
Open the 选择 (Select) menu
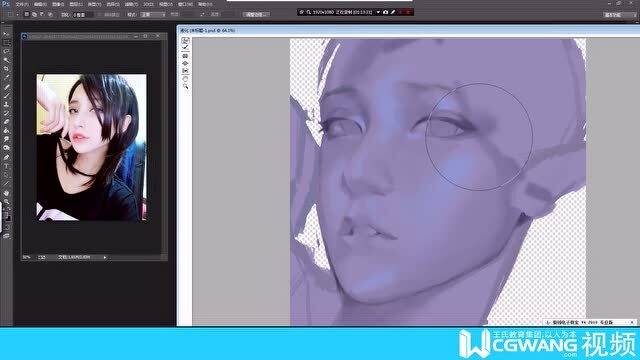pos(113,4)
